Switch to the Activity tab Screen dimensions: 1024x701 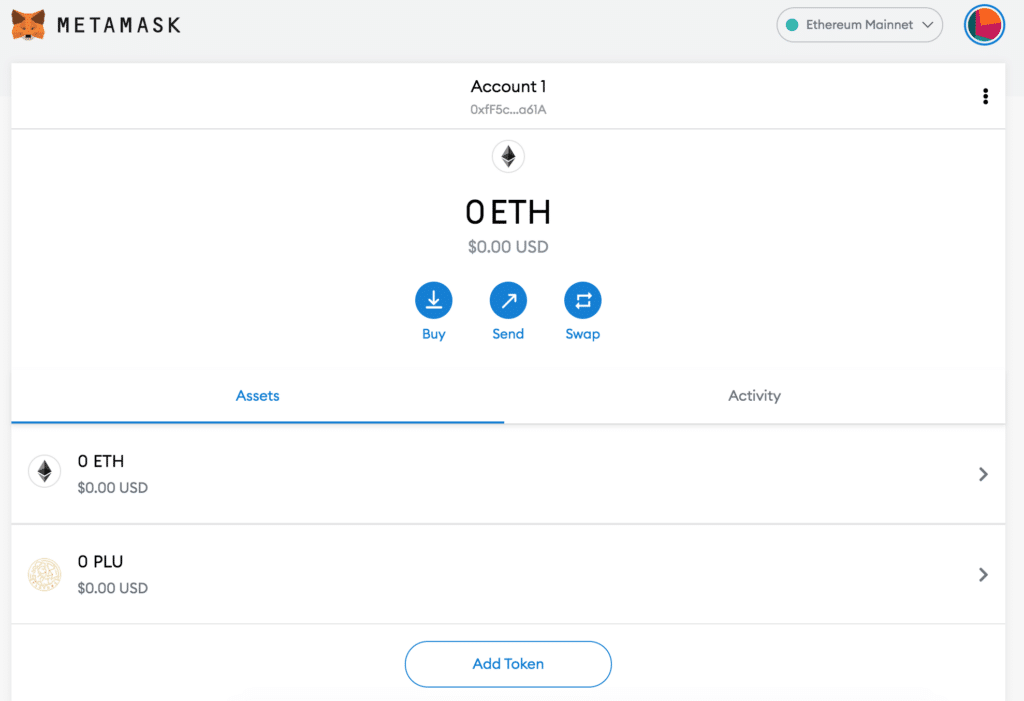754,396
